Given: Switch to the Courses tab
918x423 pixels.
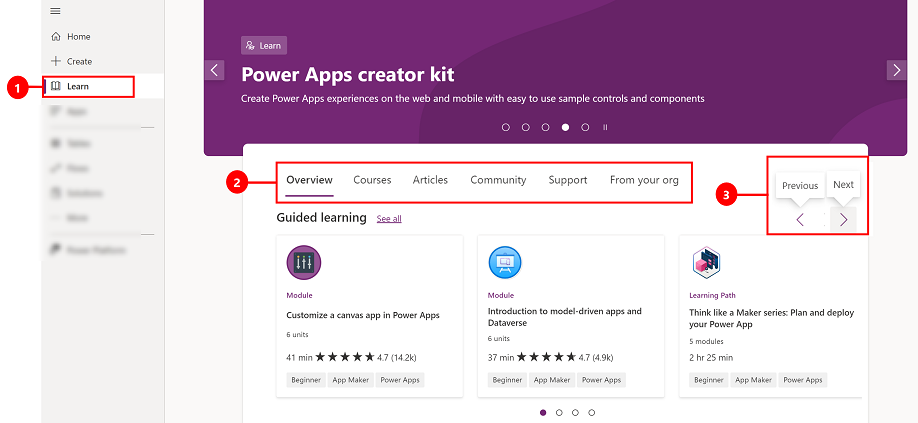Looking at the screenshot, I should point(372,180).
